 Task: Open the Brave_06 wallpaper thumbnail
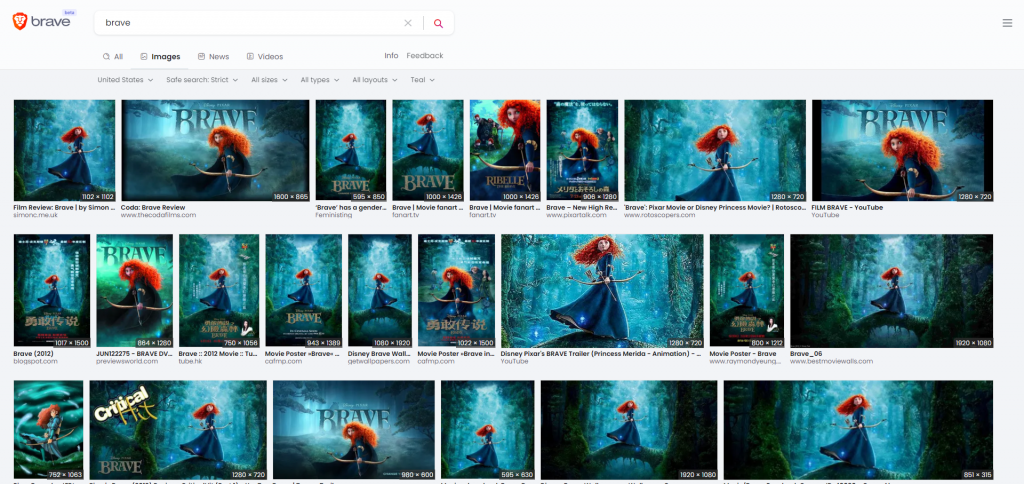coord(891,291)
